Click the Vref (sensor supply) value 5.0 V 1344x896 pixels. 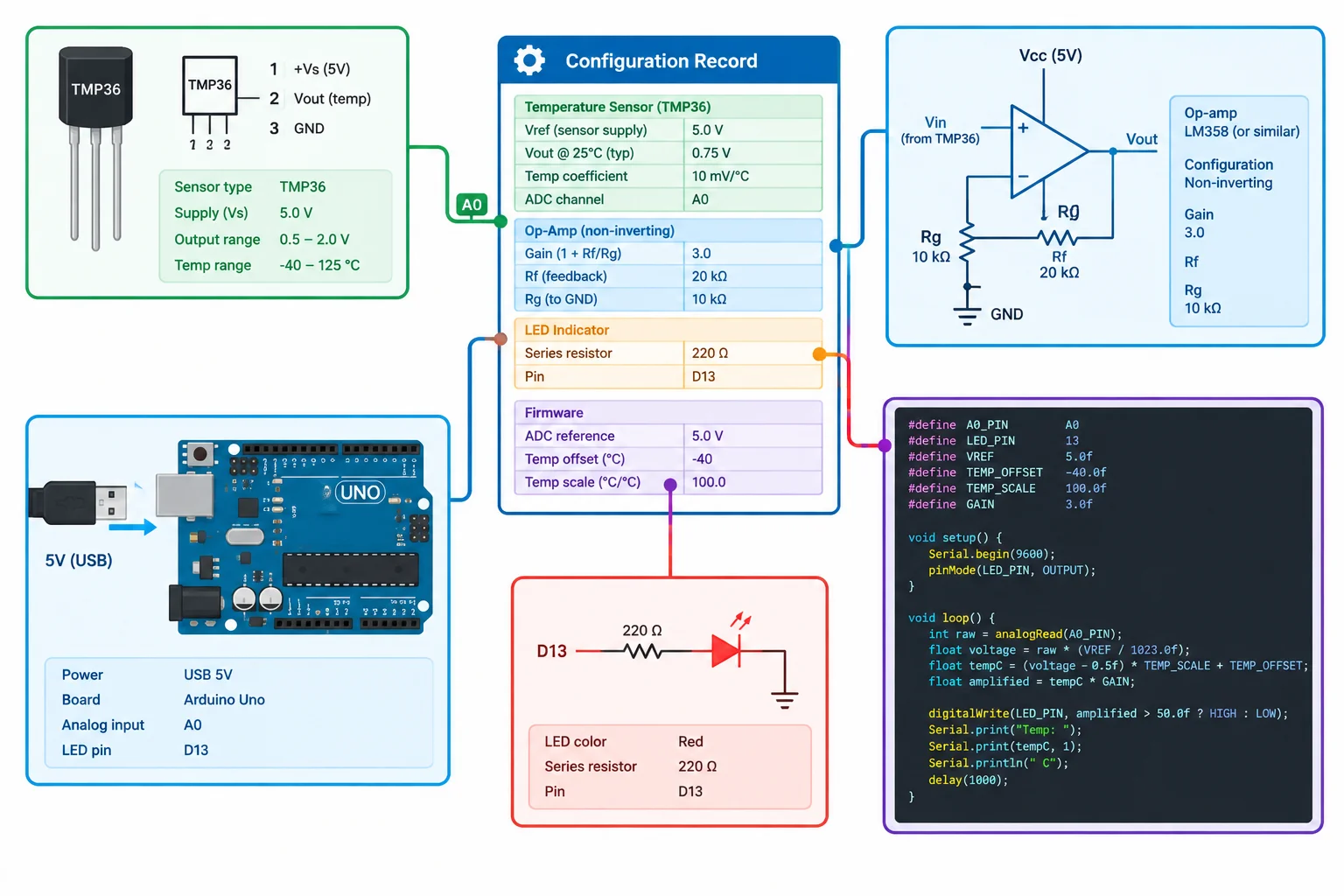(x=707, y=130)
